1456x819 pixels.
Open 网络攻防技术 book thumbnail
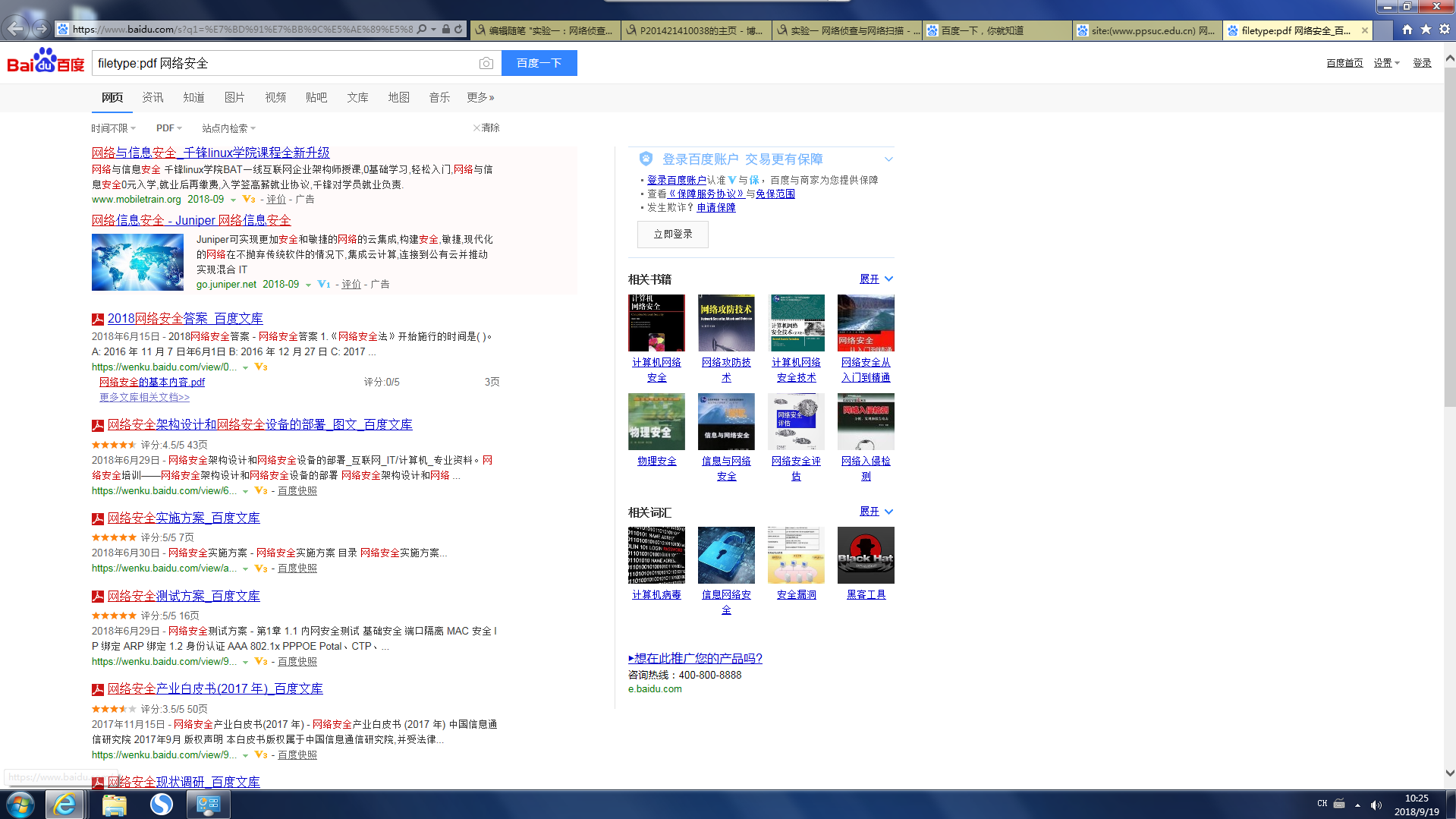726,323
